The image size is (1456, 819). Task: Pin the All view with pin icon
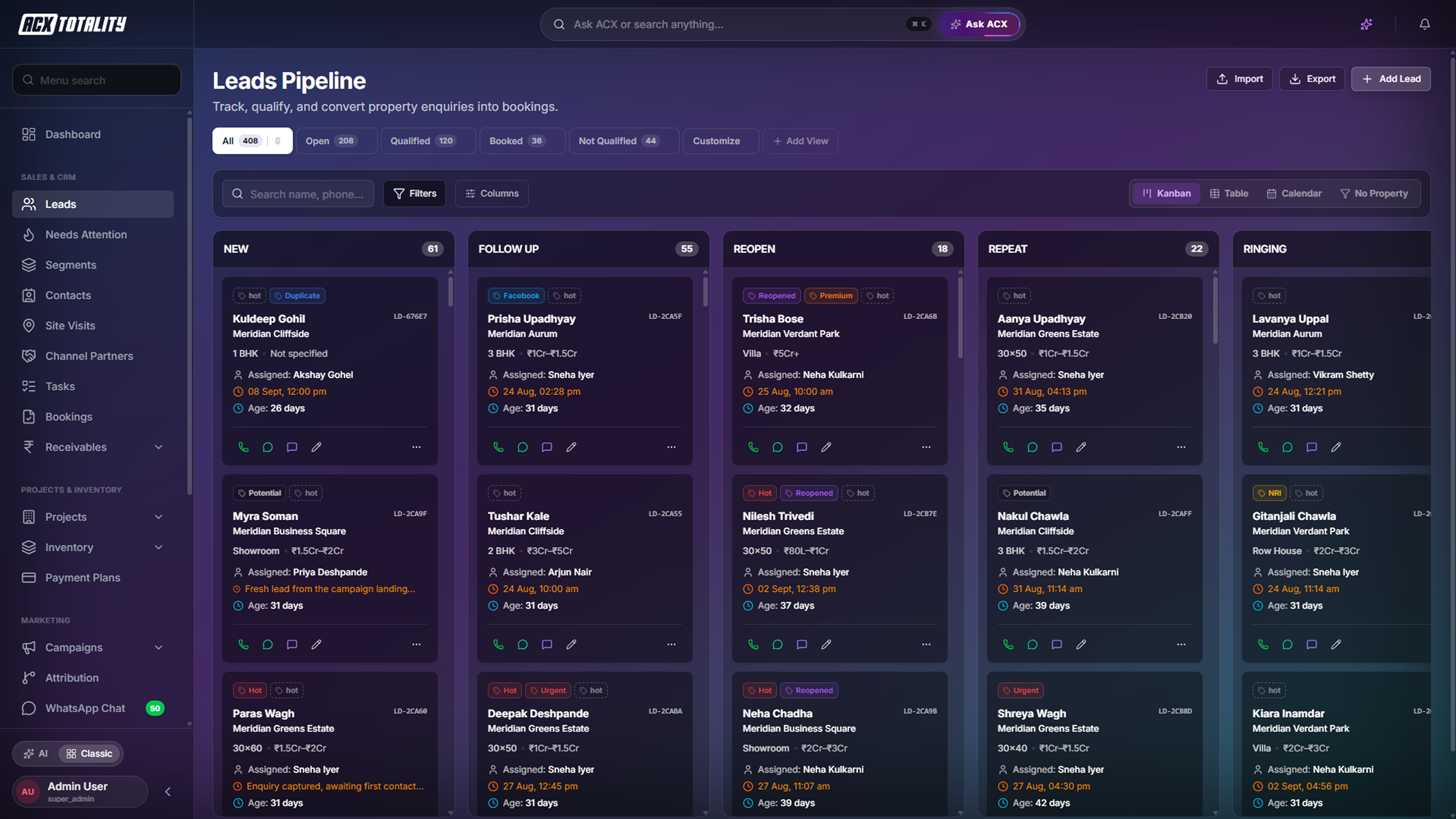[278, 141]
